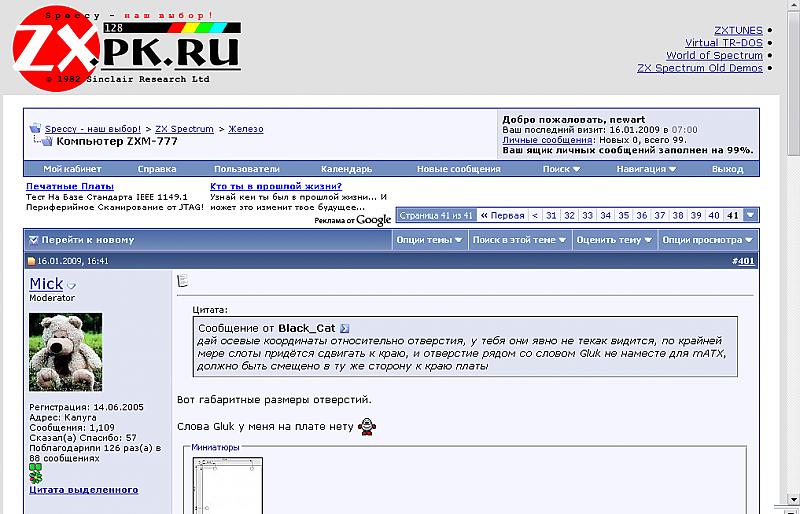
Task: Expand the "Опции темы" dropdown
Action: click(429, 240)
